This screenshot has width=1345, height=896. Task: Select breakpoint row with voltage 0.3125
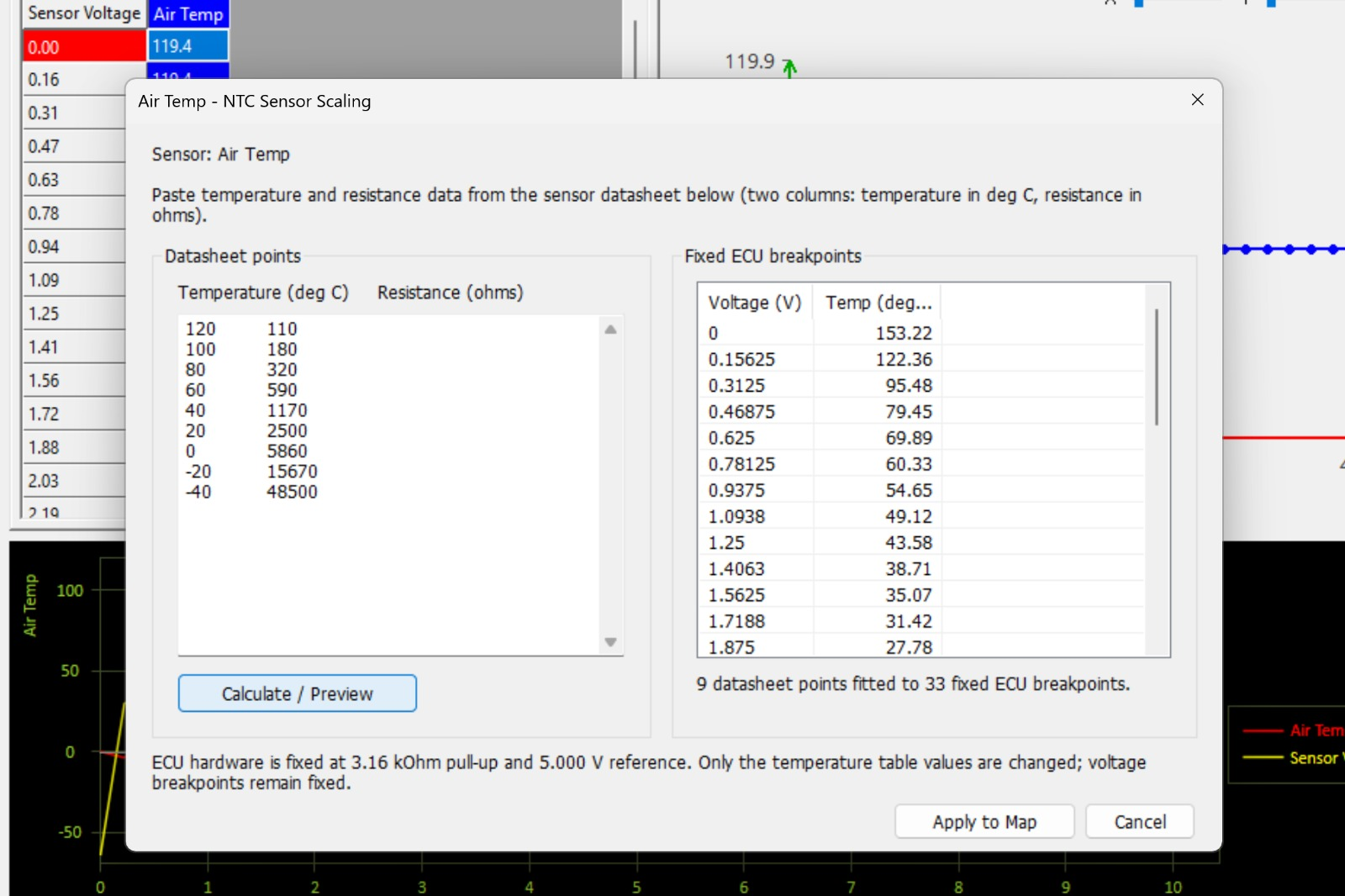click(x=921, y=385)
